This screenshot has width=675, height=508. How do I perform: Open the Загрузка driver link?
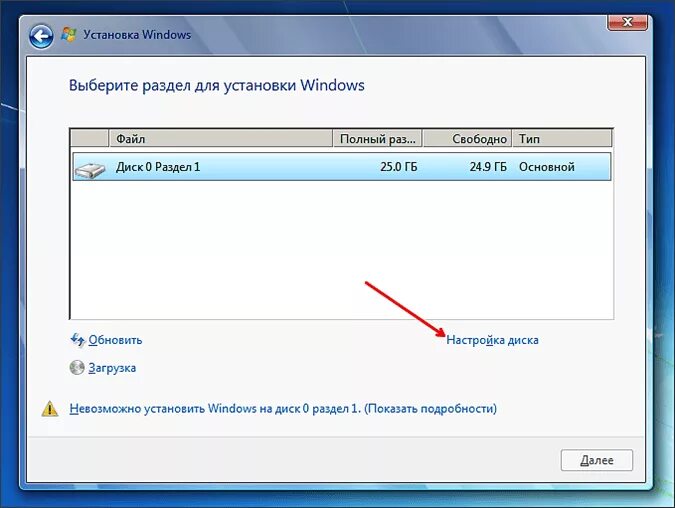[x=112, y=368]
